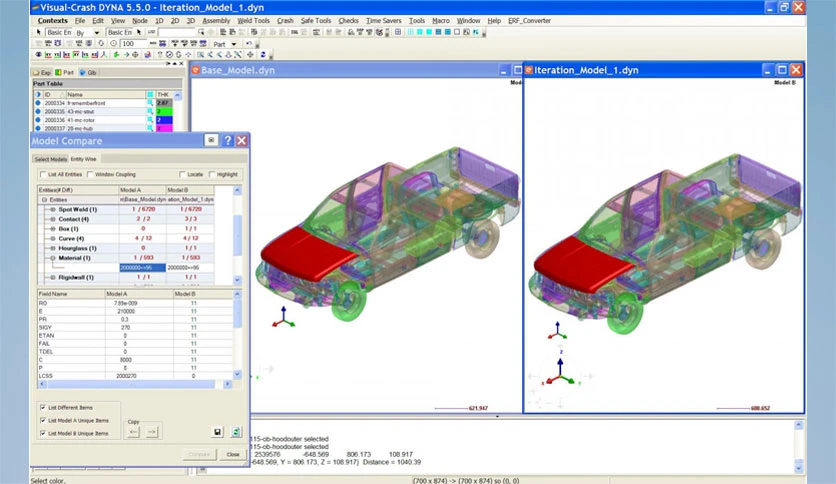Click the 100 value input field

click(x=134, y=44)
